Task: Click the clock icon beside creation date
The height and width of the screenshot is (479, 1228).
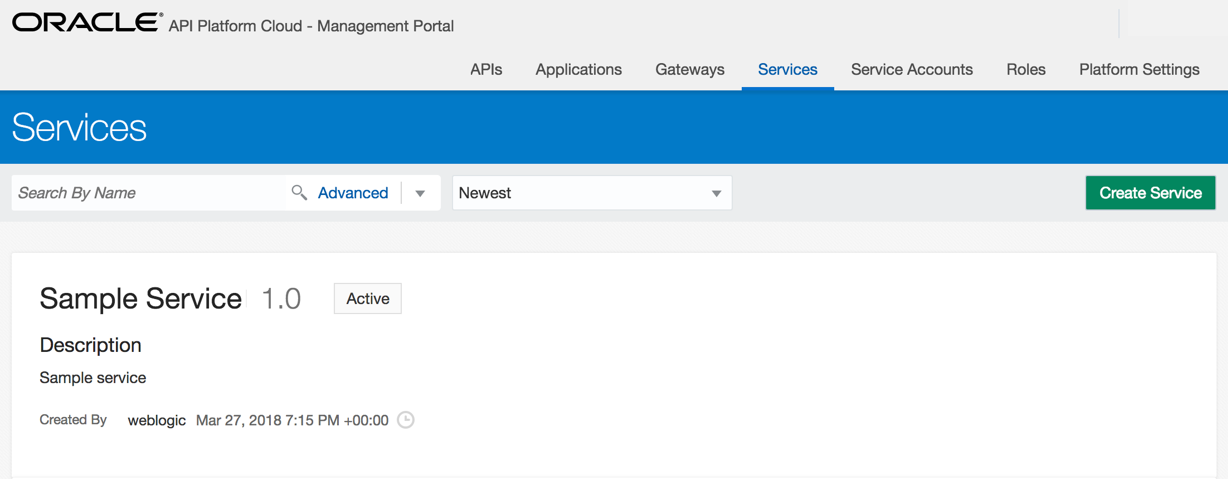Action: pos(406,420)
